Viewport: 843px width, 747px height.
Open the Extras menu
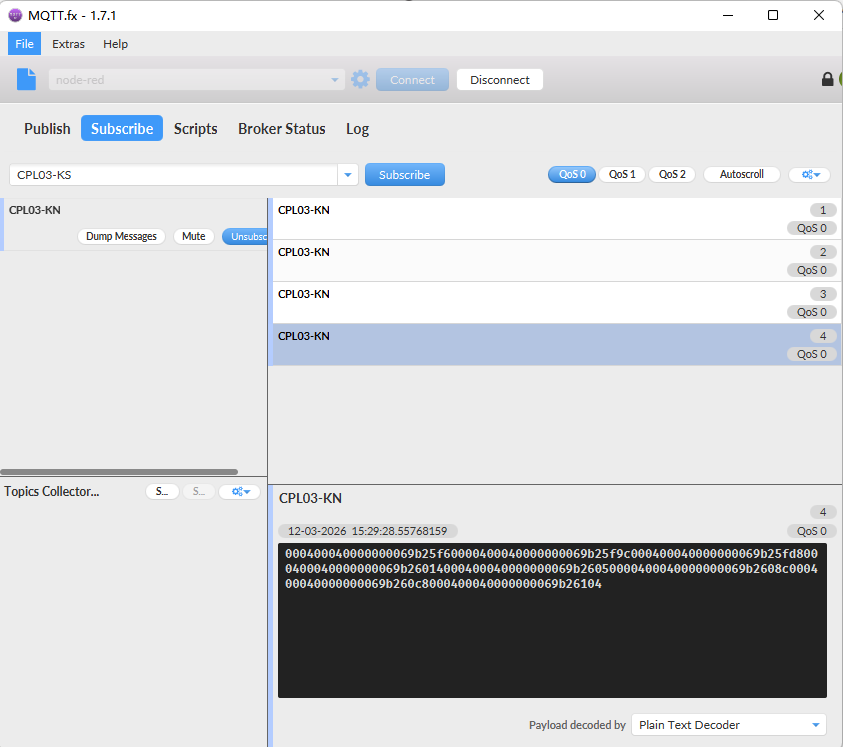(x=68, y=44)
